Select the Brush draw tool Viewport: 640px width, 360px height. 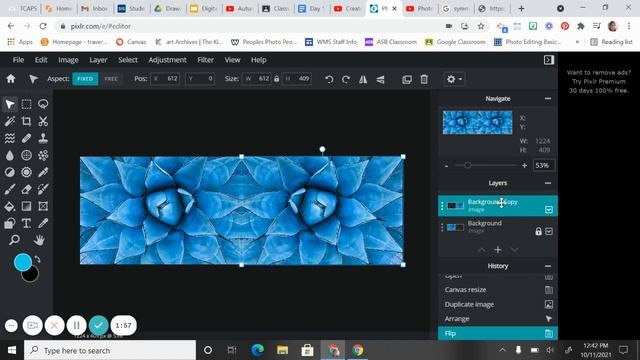tap(10, 189)
